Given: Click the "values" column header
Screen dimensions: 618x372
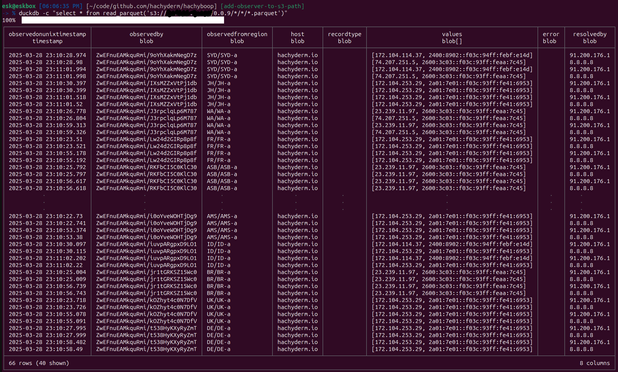Looking at the screenshot, I should (452, 34).
